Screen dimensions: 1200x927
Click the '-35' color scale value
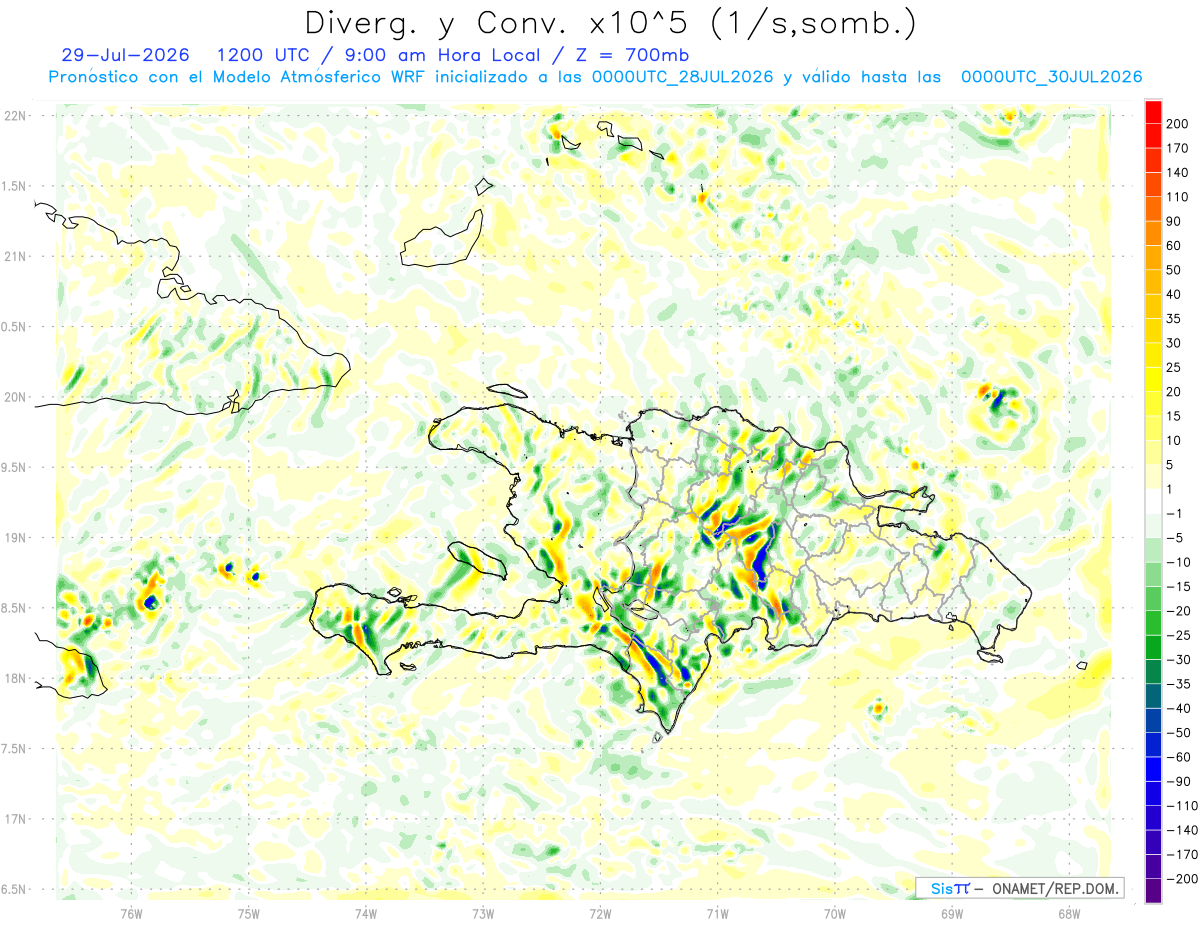[x=1177, y=684]
